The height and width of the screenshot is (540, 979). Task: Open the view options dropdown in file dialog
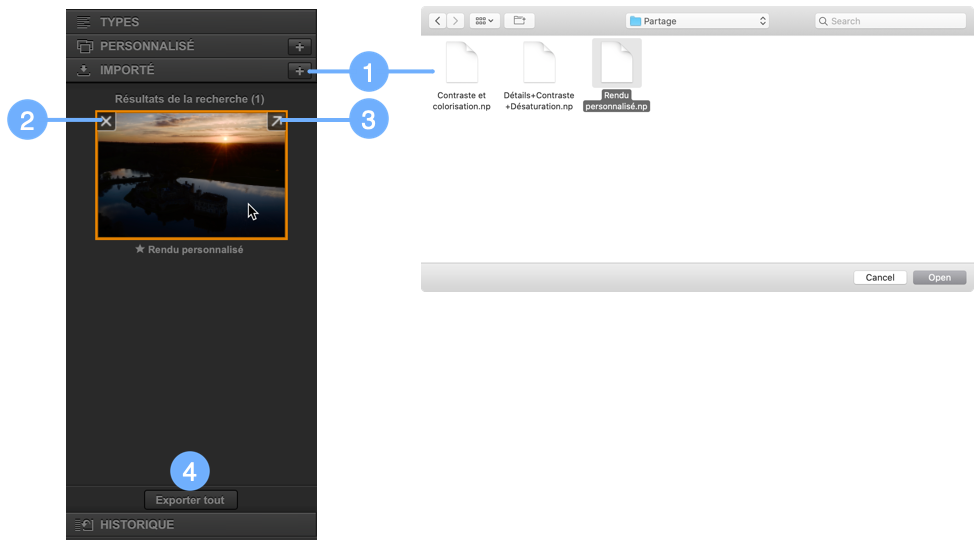point(485,21)
